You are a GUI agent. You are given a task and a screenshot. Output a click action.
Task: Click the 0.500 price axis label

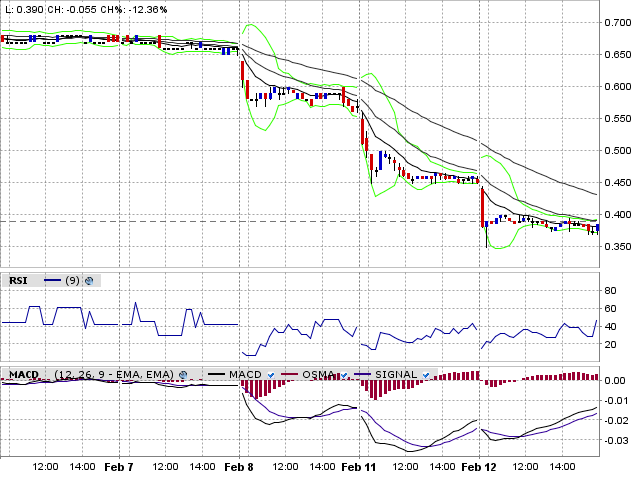coord(618,151)
